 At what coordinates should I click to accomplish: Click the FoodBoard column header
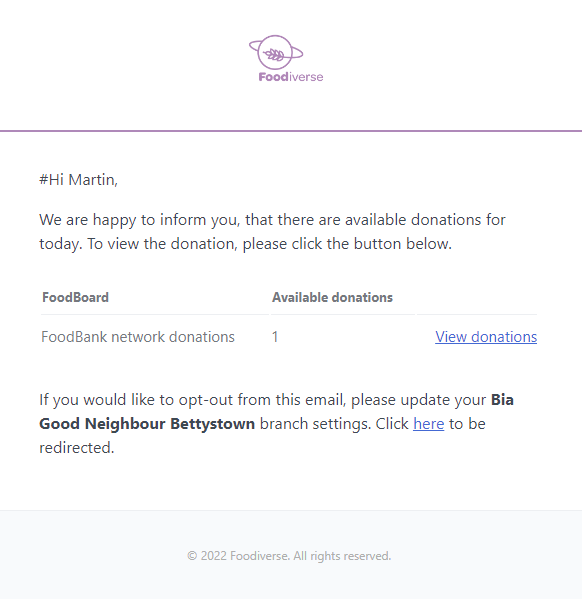point(75,297)
